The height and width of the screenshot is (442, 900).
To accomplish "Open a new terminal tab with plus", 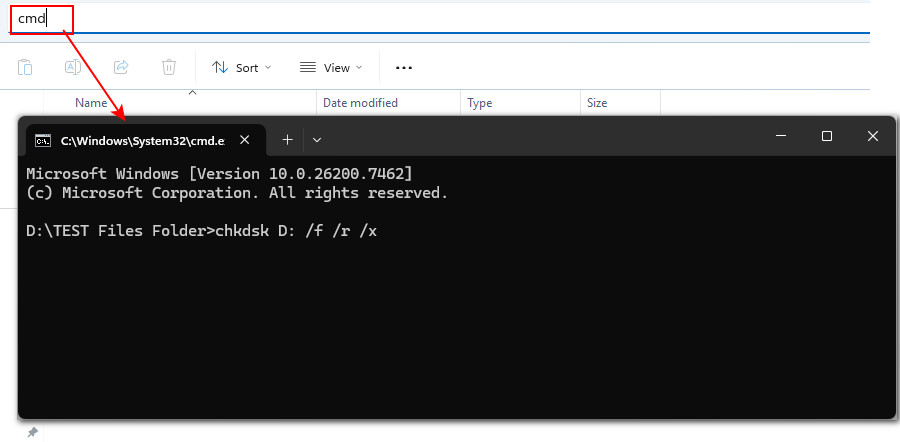I will click(288, 139).
